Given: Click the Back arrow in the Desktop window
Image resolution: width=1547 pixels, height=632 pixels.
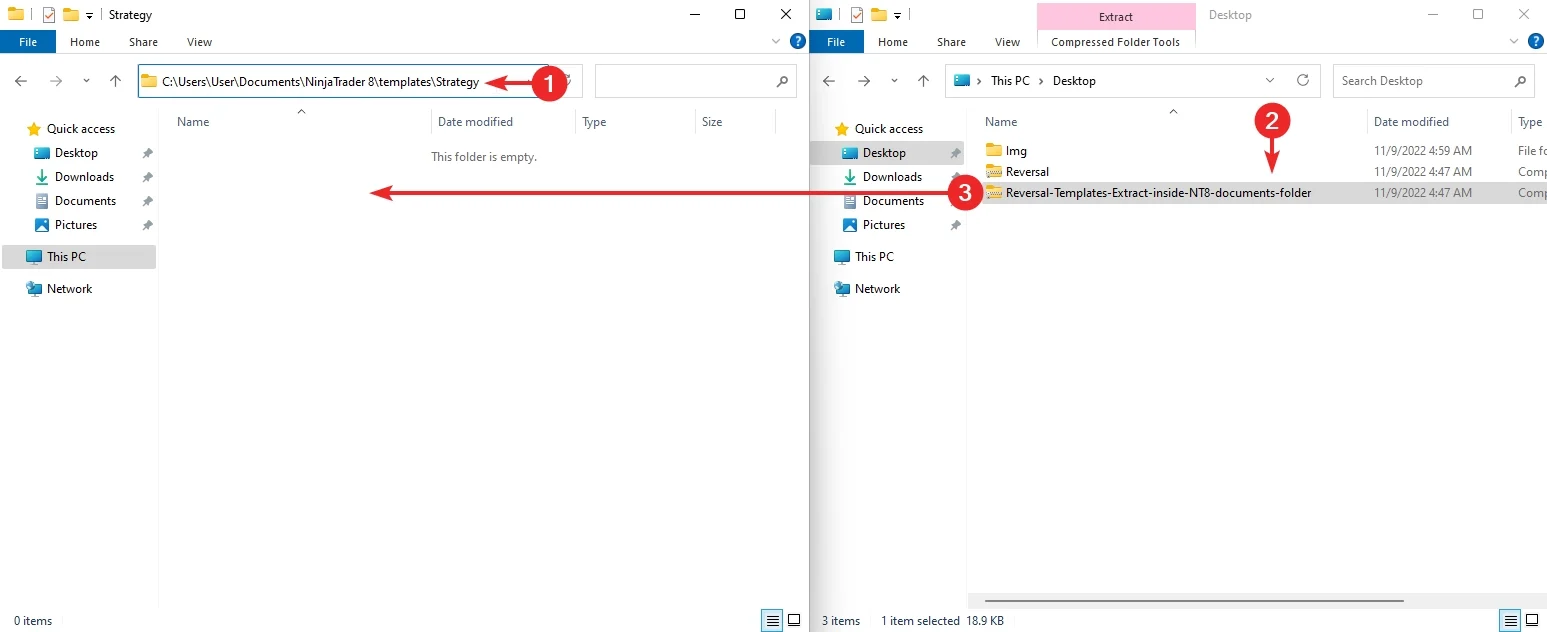Looking at the screenshot, I should [828, 81].
